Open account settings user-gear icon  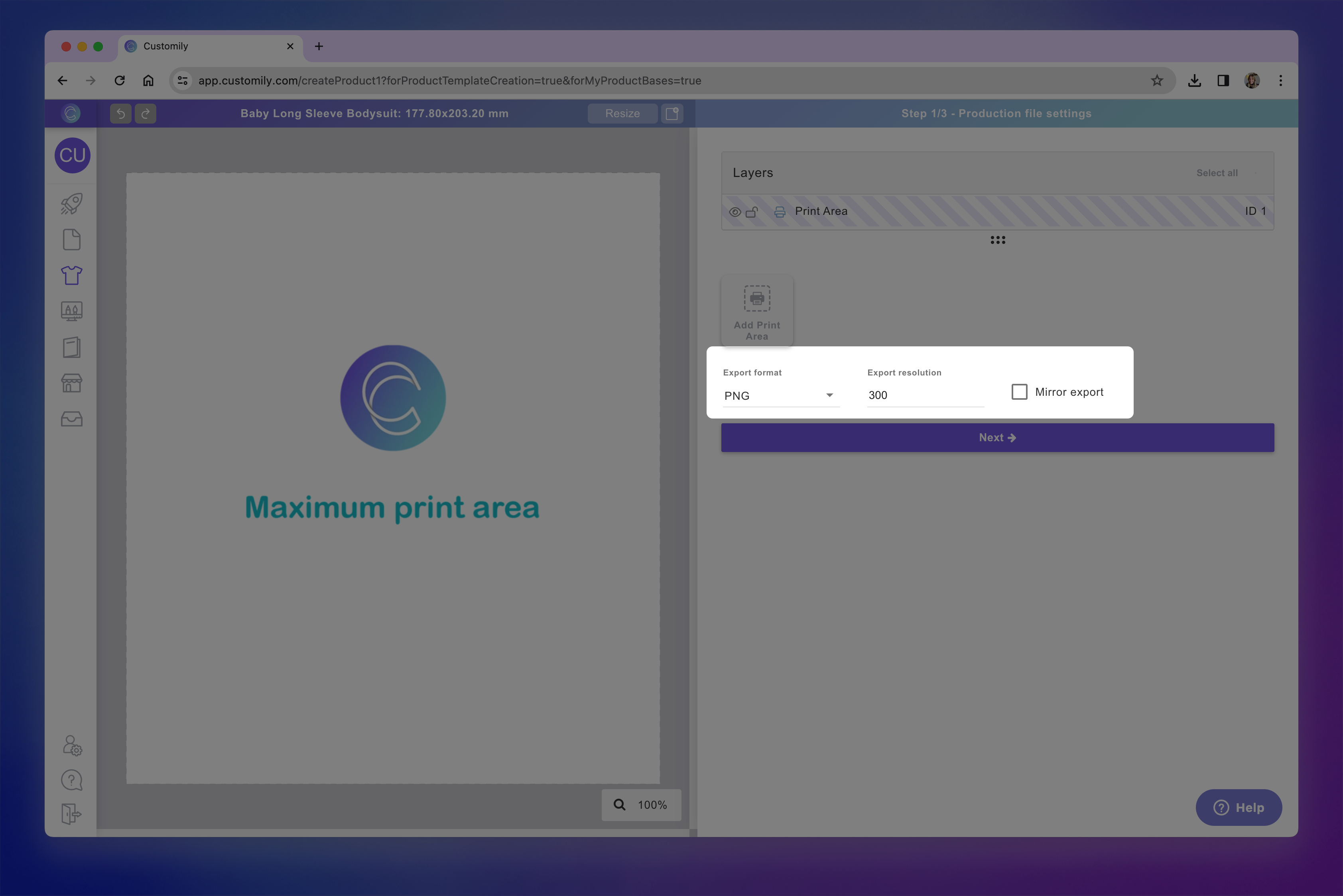(x=72, y=746)
